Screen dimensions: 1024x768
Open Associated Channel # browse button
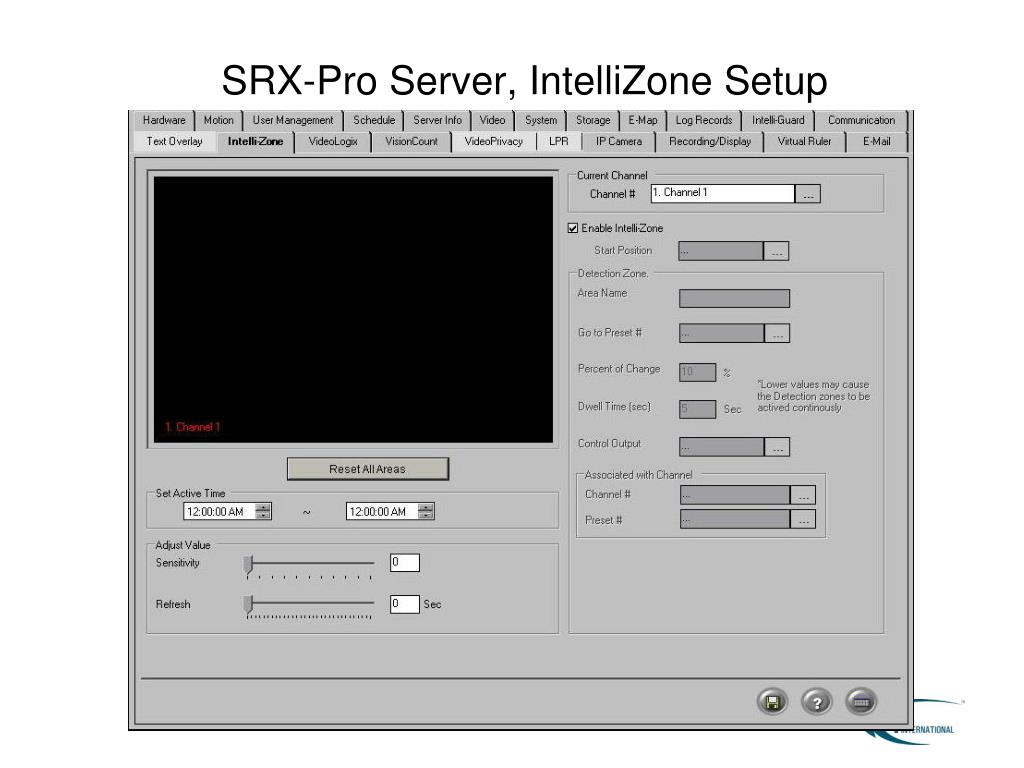pos(803,495)
